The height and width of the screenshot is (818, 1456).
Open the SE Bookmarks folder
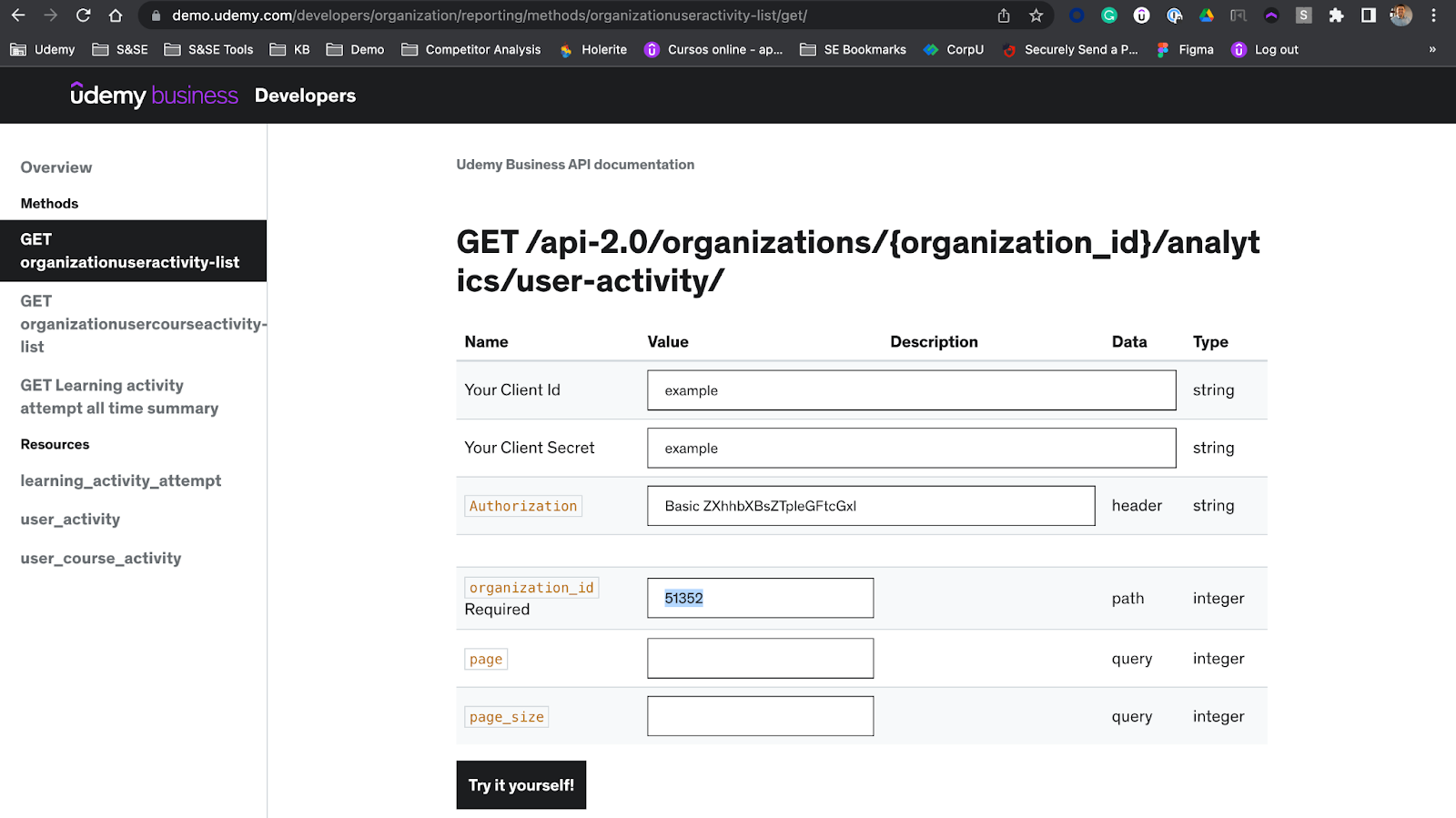pos(854,50)
